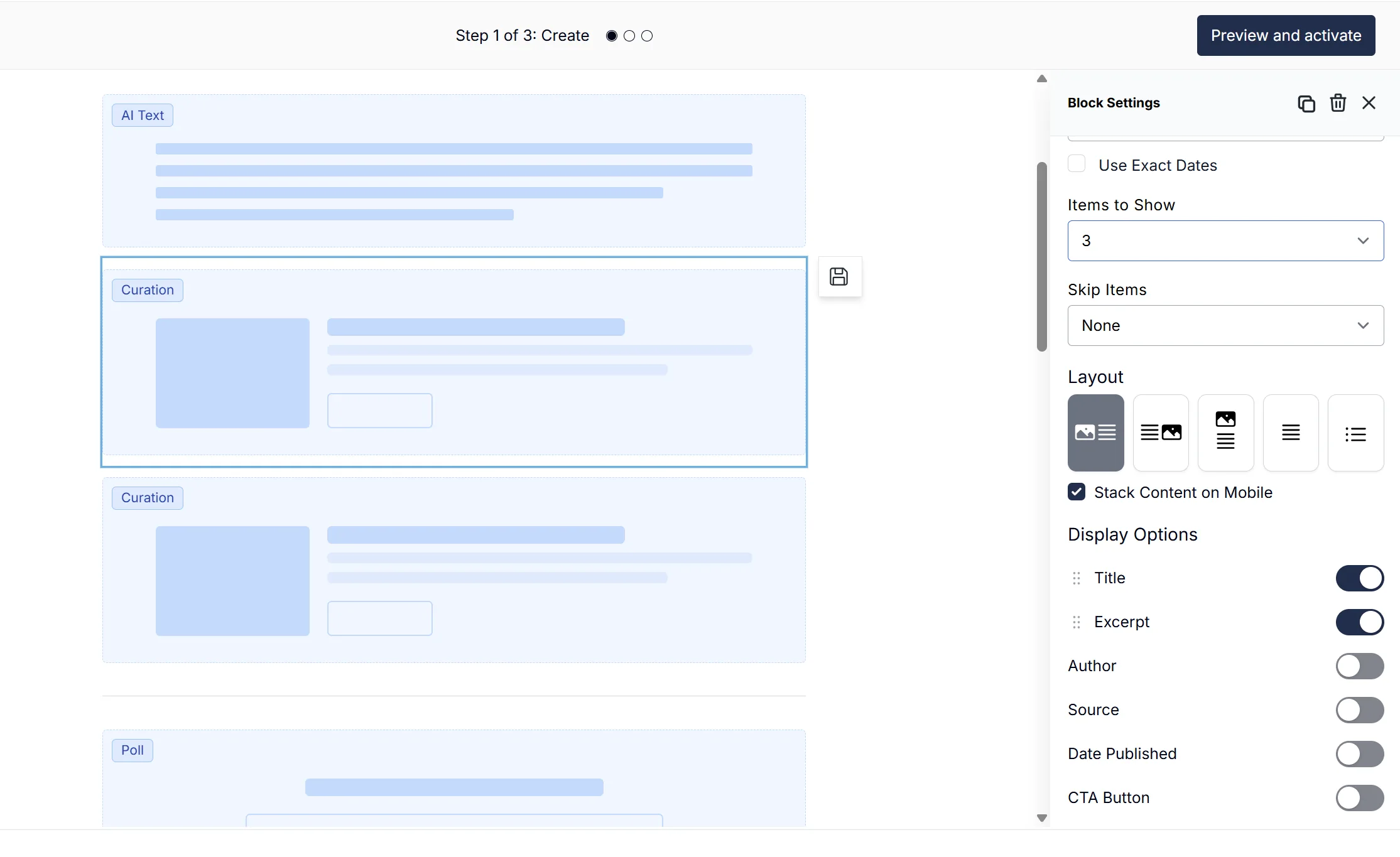Enable the CTA Button toggle
Image resolution: width=1400 pixels, height=857 pixels.
coord(1360,798)
